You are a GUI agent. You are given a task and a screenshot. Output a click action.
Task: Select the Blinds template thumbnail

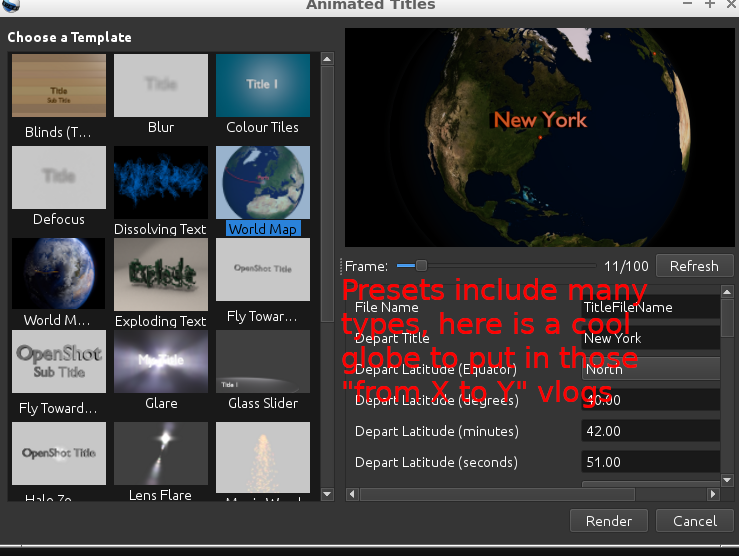(x=58, y=87)
